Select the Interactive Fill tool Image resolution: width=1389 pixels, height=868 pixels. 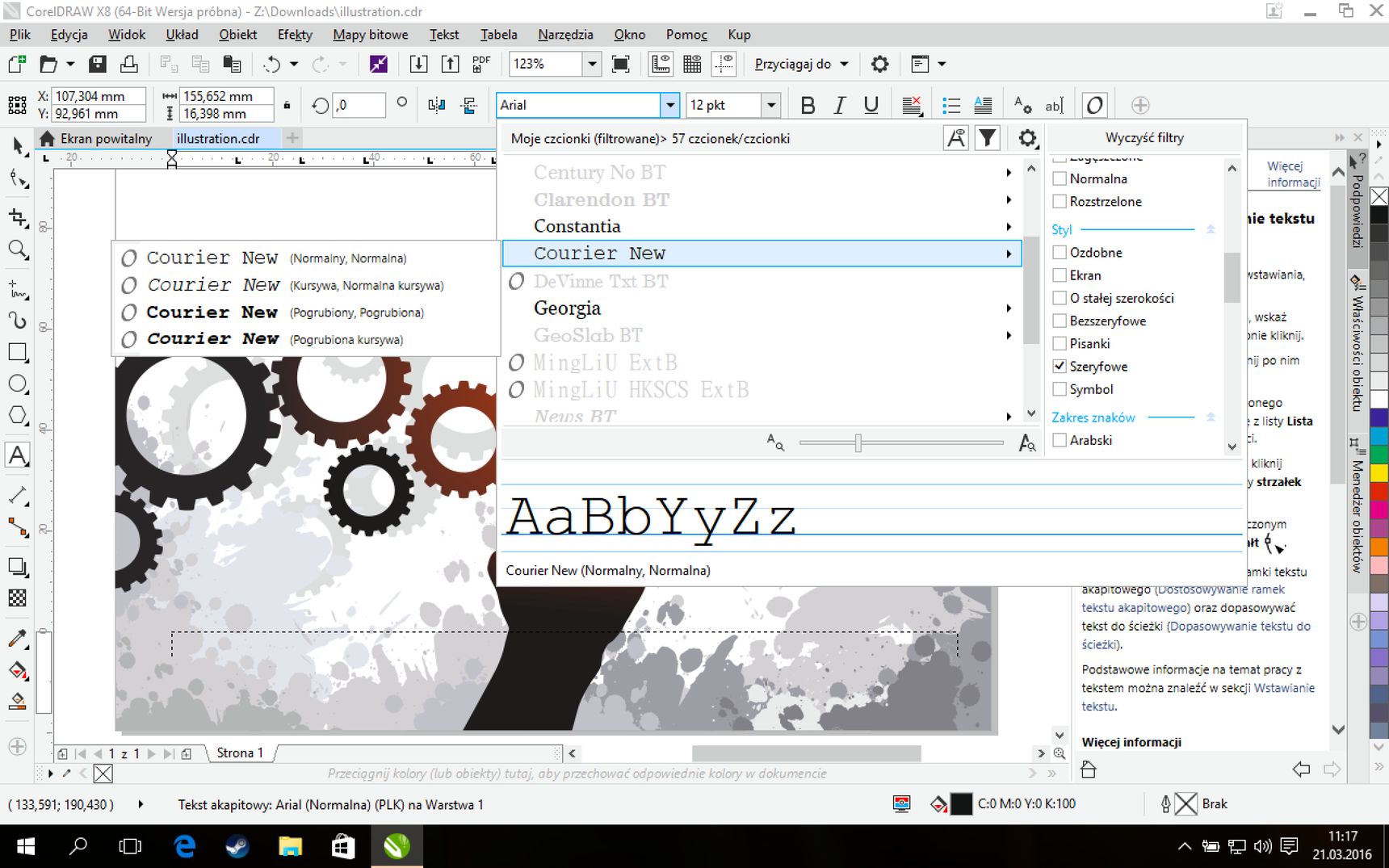[18, 670]
